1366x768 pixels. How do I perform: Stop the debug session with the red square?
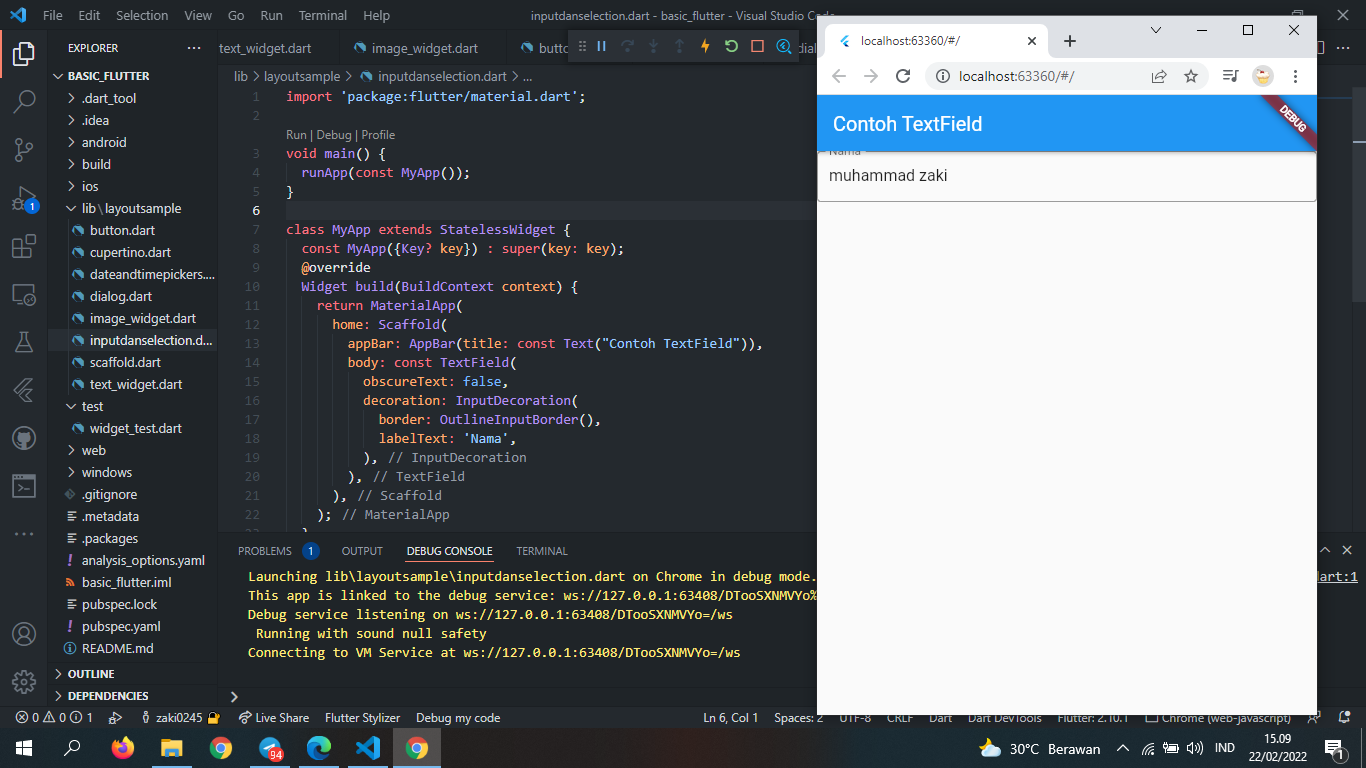coord(756,47)
